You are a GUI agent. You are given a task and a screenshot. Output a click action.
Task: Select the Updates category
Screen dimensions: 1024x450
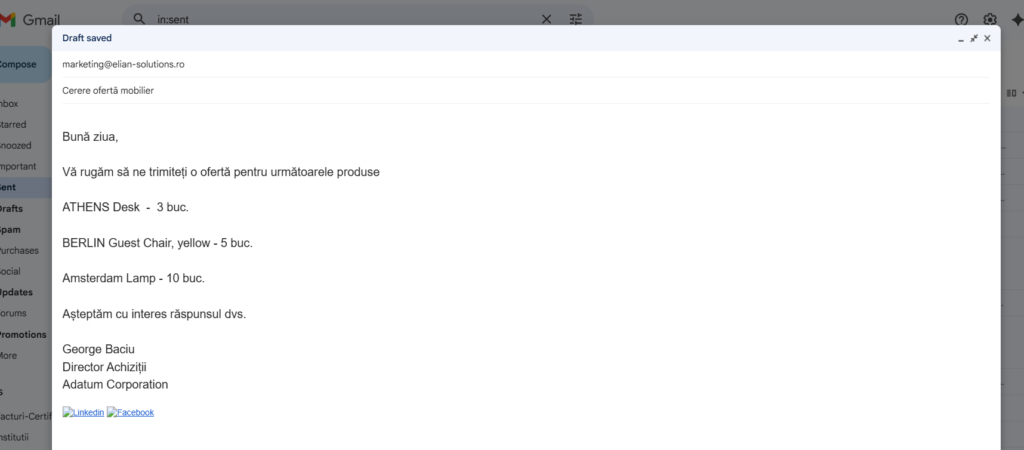coord(15,292)
